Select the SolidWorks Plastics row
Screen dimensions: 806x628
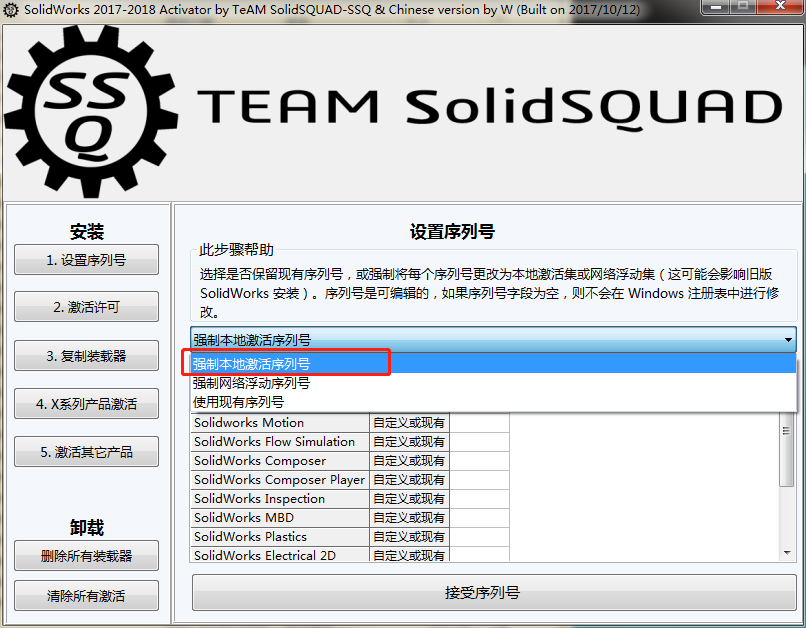click(350, 537)
